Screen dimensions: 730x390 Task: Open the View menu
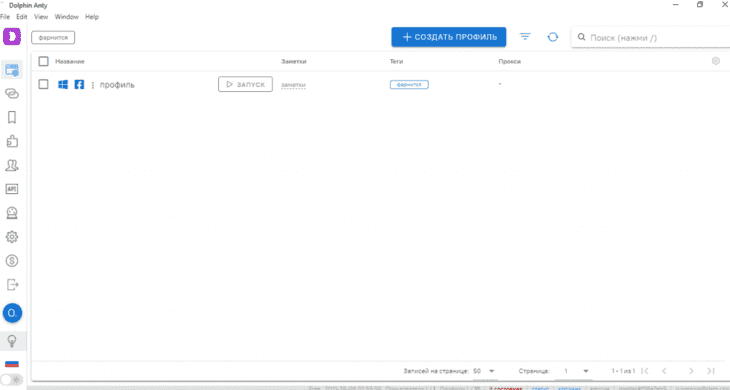(x=41, y=17)
